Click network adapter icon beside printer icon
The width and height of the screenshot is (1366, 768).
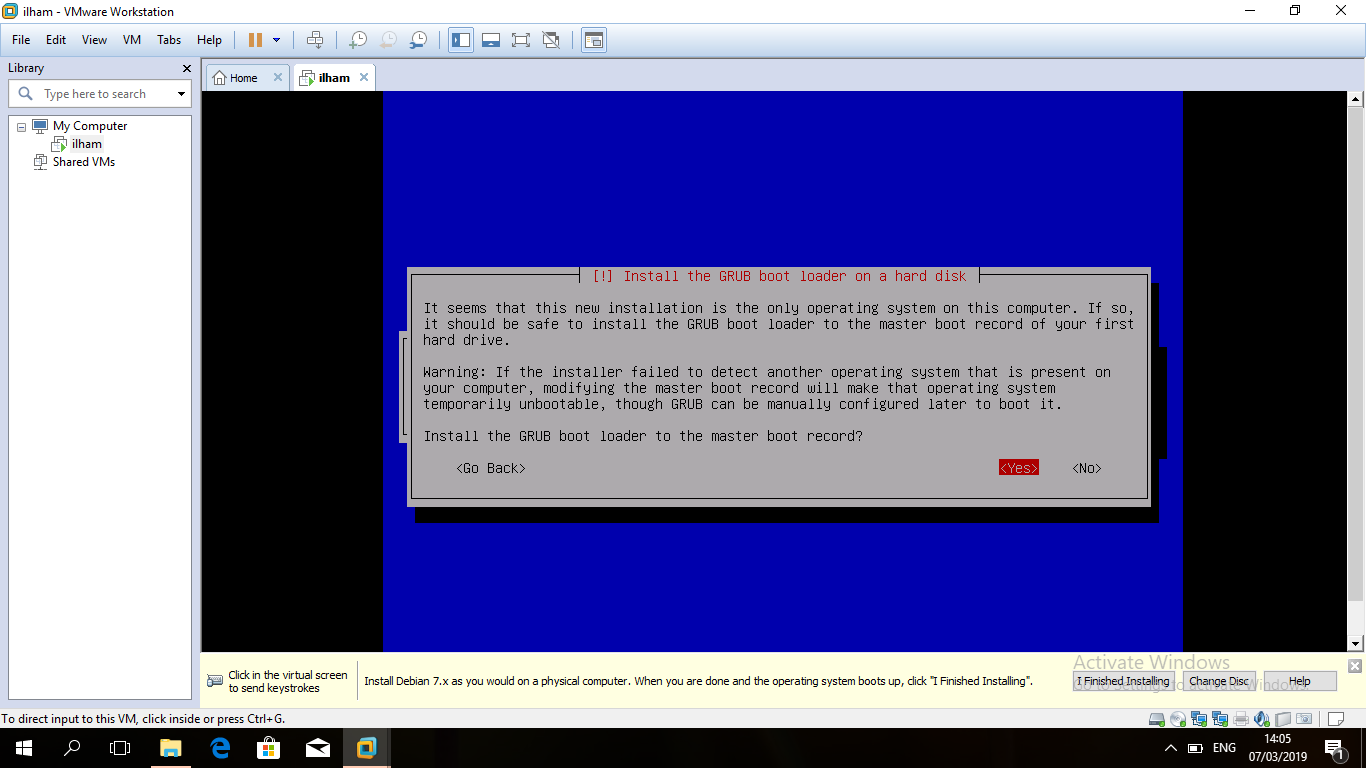point(1220,718)
